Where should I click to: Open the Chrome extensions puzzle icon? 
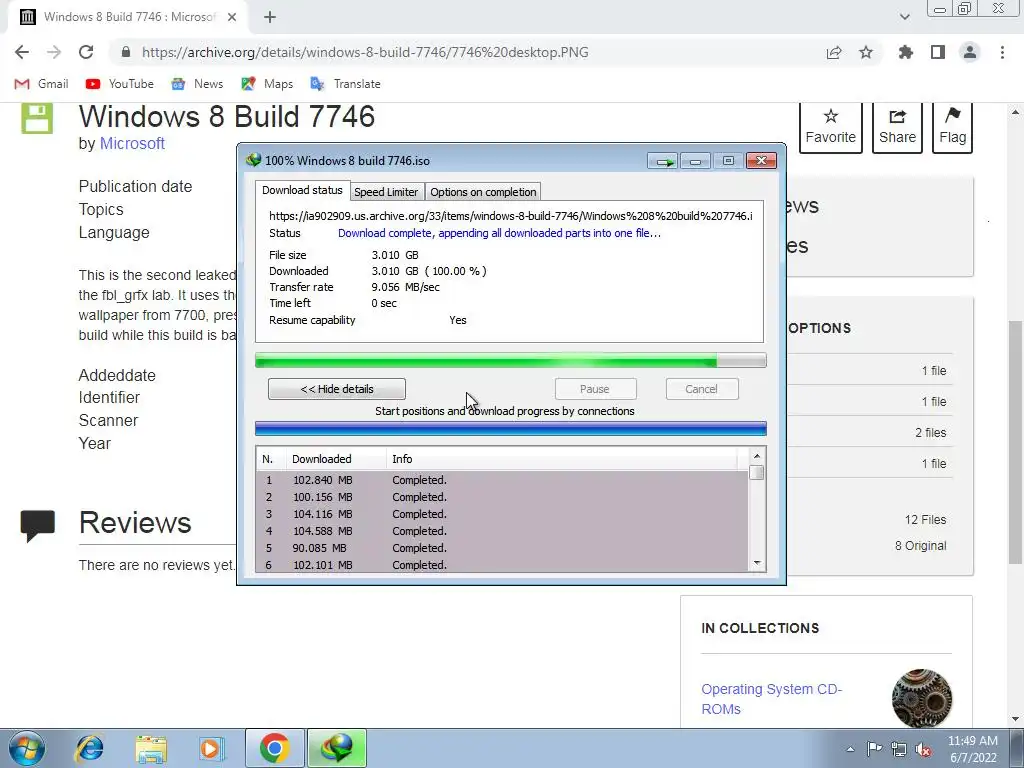click(x=906, y=52)
